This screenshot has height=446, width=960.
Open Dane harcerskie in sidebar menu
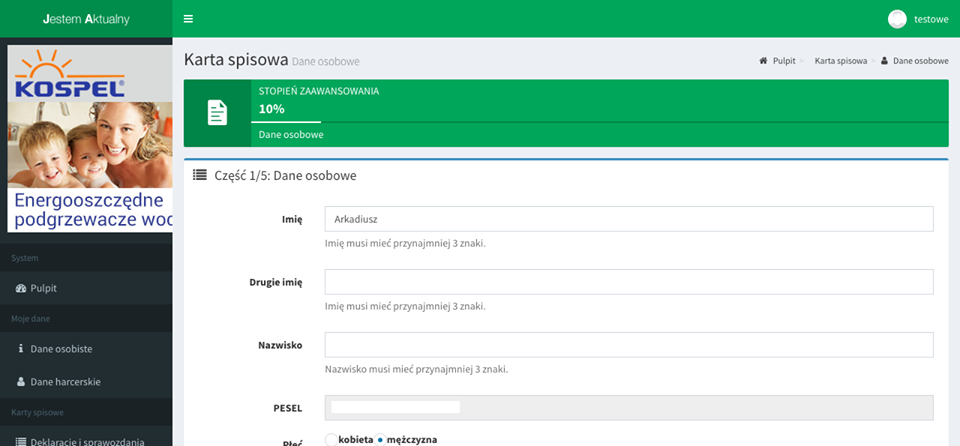[x=65, y=382]
